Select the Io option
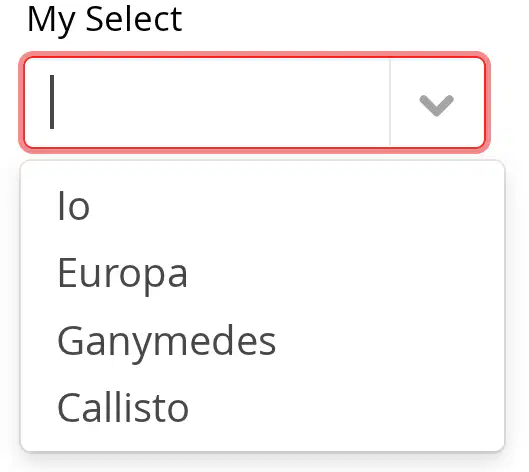The image size is (529, 472). click(x=262, y=206)
